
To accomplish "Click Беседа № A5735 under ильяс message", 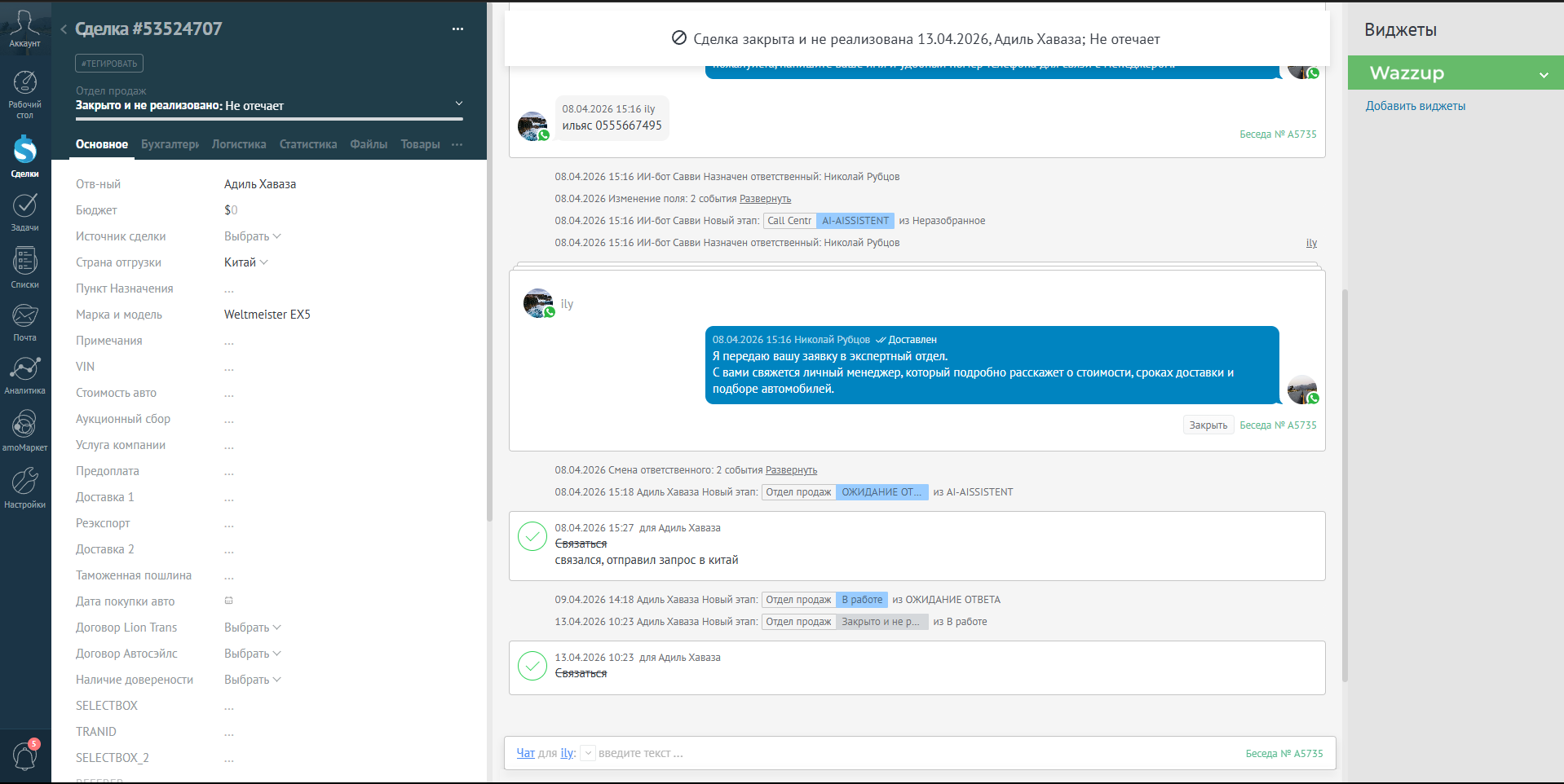I will [x=1278, y=134].
